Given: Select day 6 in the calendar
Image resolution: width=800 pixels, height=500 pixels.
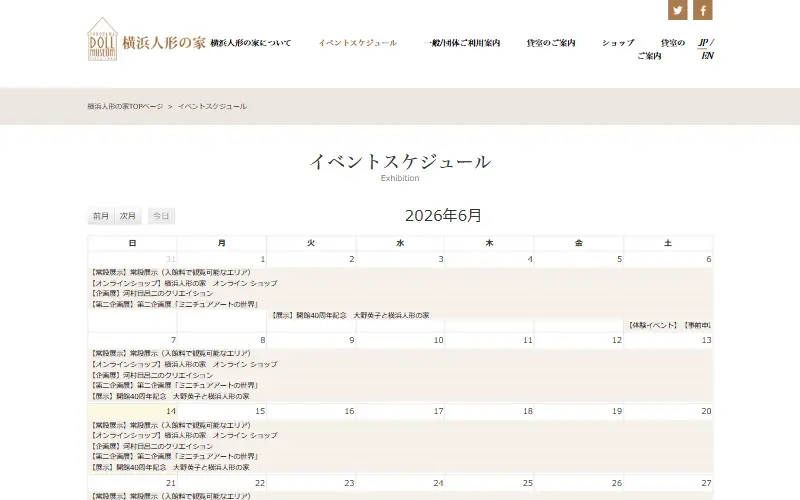Looking at the screenshot, I should [x=709, y=259].
